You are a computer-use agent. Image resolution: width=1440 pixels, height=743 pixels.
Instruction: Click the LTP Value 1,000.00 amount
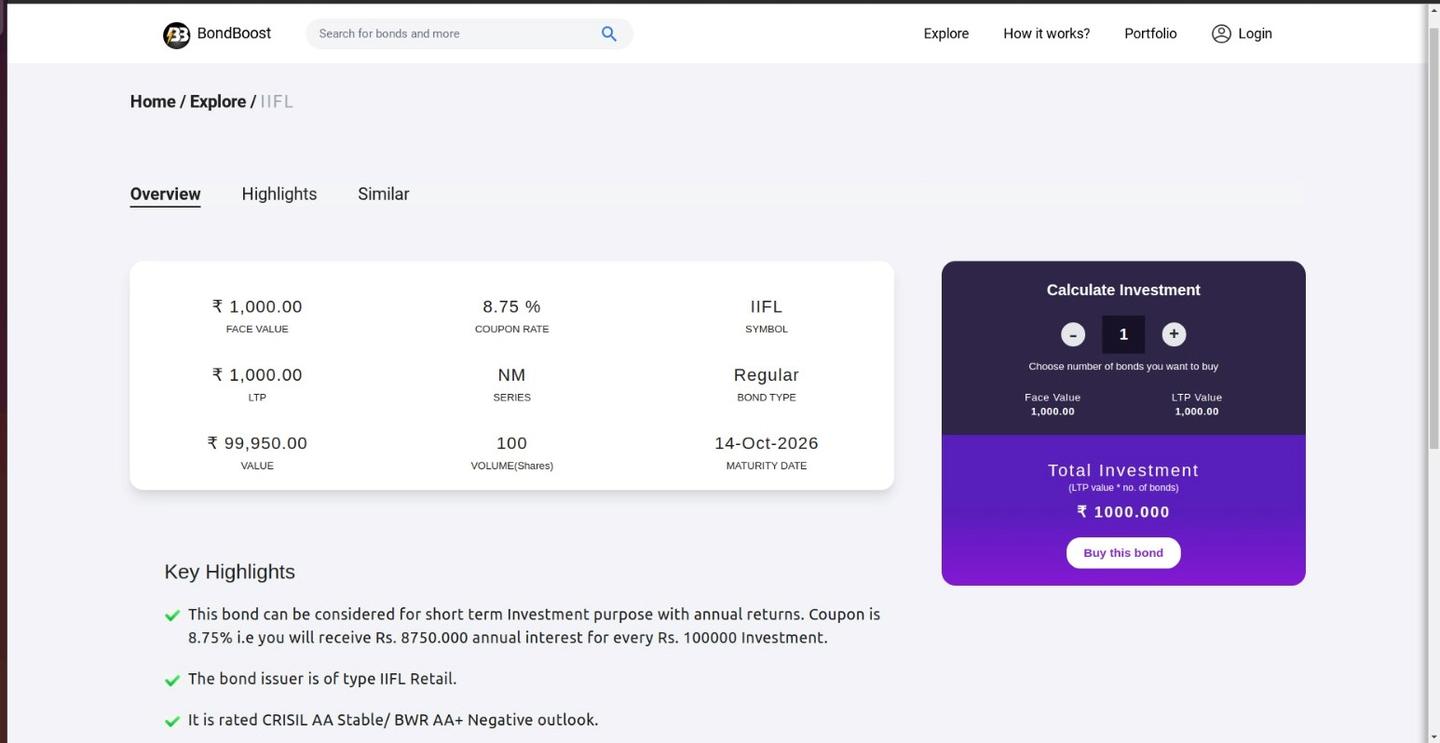click(x=1196, y=412)
